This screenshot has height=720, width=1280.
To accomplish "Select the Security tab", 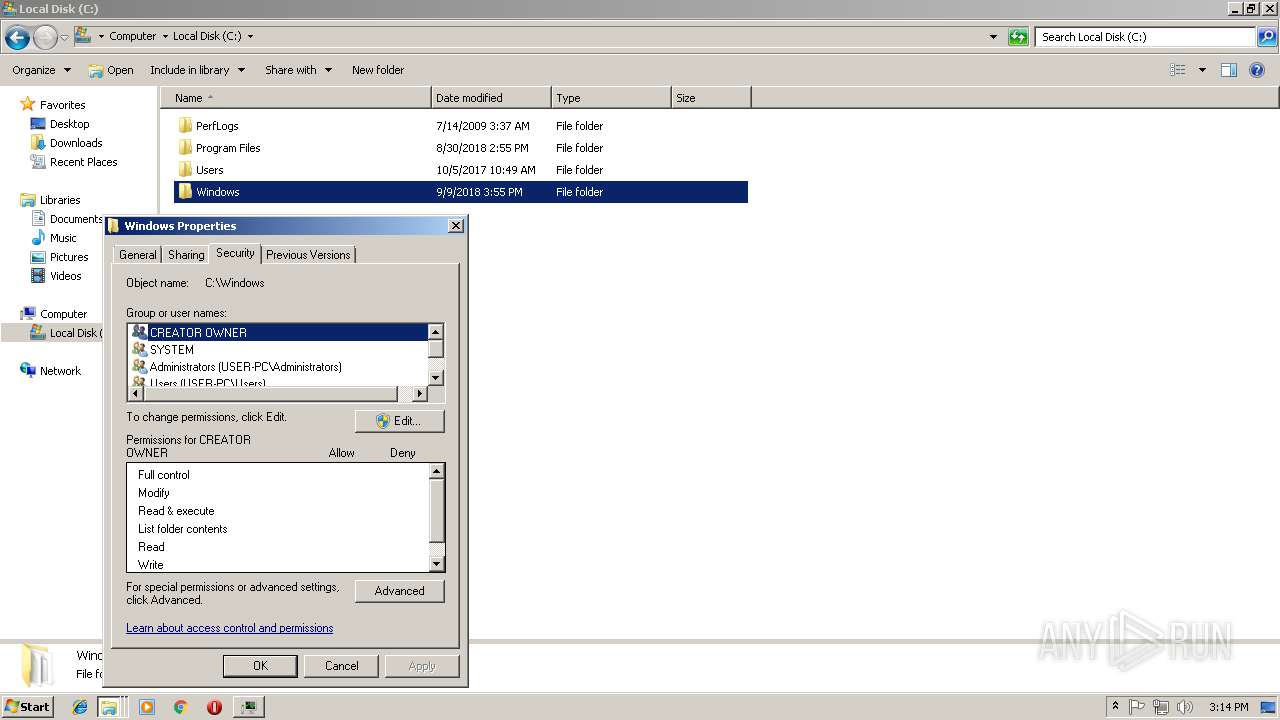I will tap(236, 253).
